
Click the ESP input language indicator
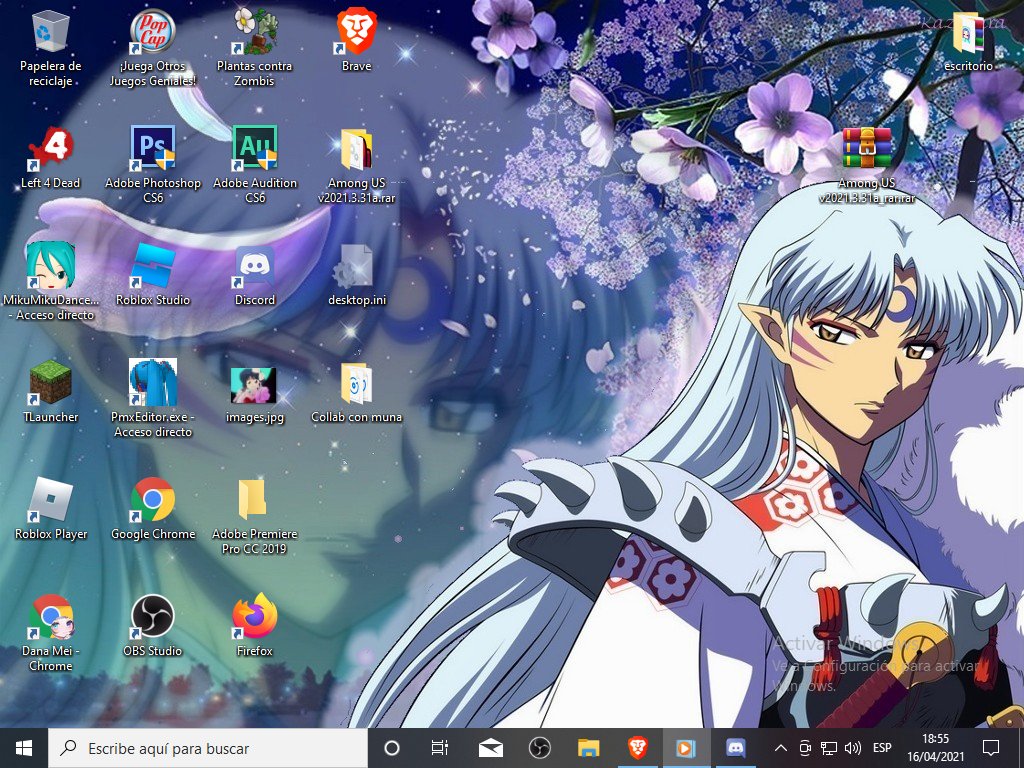tap(882, 748)
